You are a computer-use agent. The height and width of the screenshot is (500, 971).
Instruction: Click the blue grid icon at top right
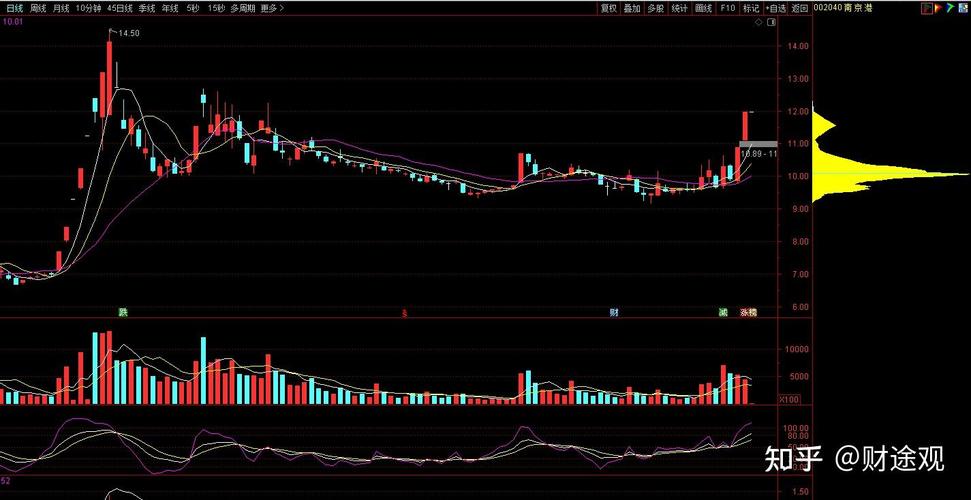(963, 8)
